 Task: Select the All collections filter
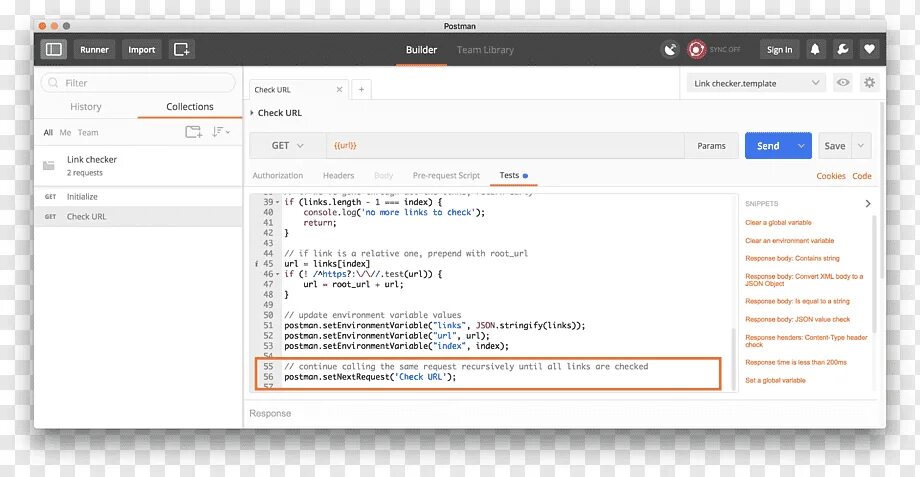[48, 133]
